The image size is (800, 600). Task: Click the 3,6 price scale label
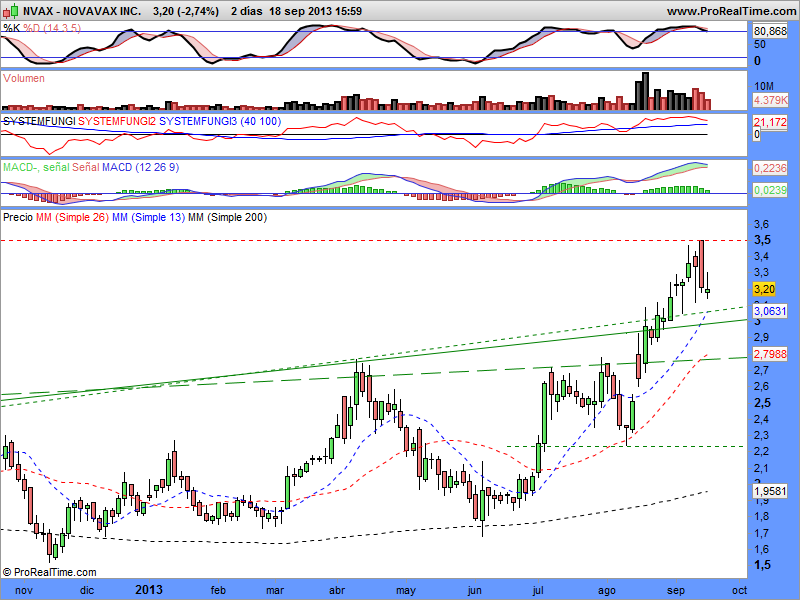761,224
